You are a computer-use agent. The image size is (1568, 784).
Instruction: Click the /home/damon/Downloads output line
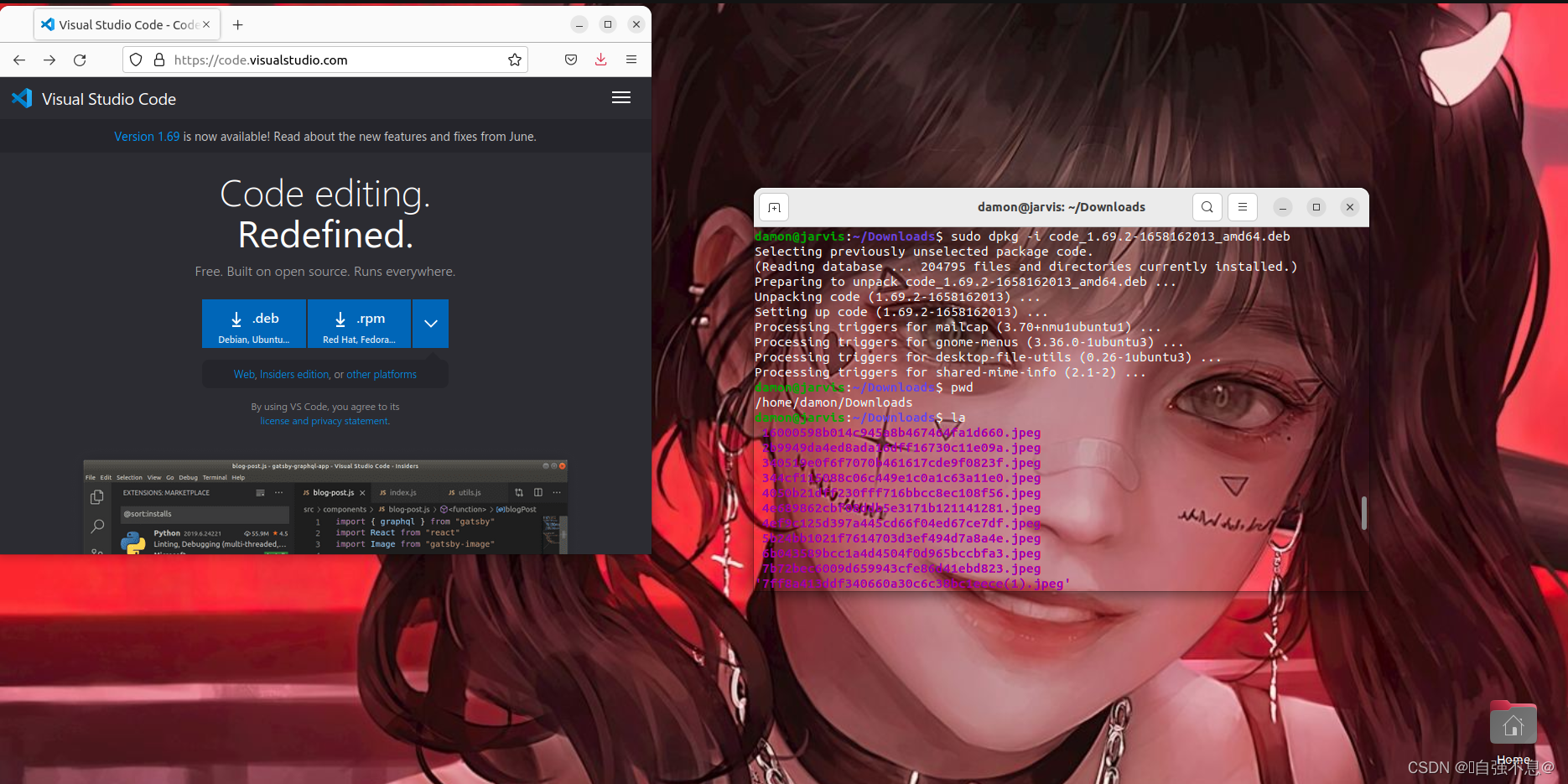click(833, 402)
